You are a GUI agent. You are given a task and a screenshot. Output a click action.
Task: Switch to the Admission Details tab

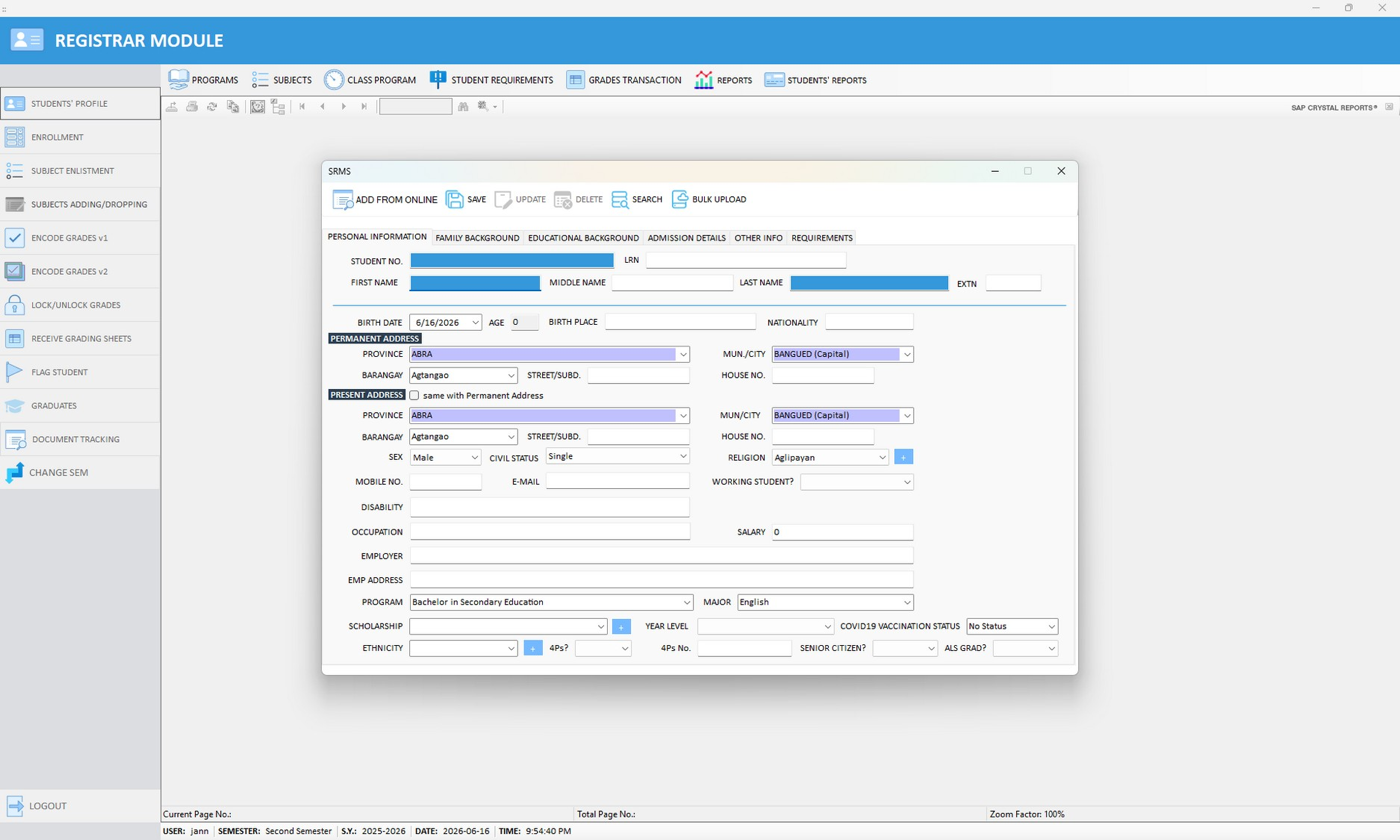pyautogui.click(x=686, y=238)
